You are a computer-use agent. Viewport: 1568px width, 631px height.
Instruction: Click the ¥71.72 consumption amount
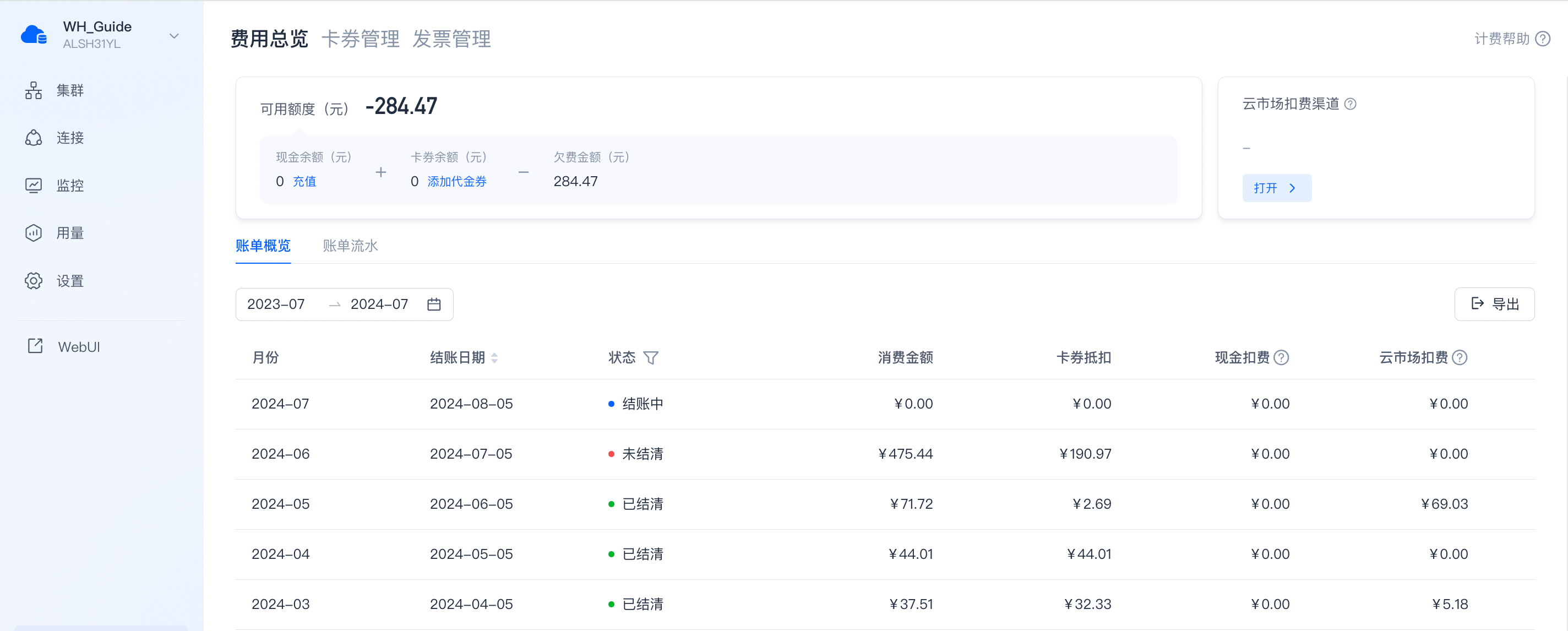point(911,504)
